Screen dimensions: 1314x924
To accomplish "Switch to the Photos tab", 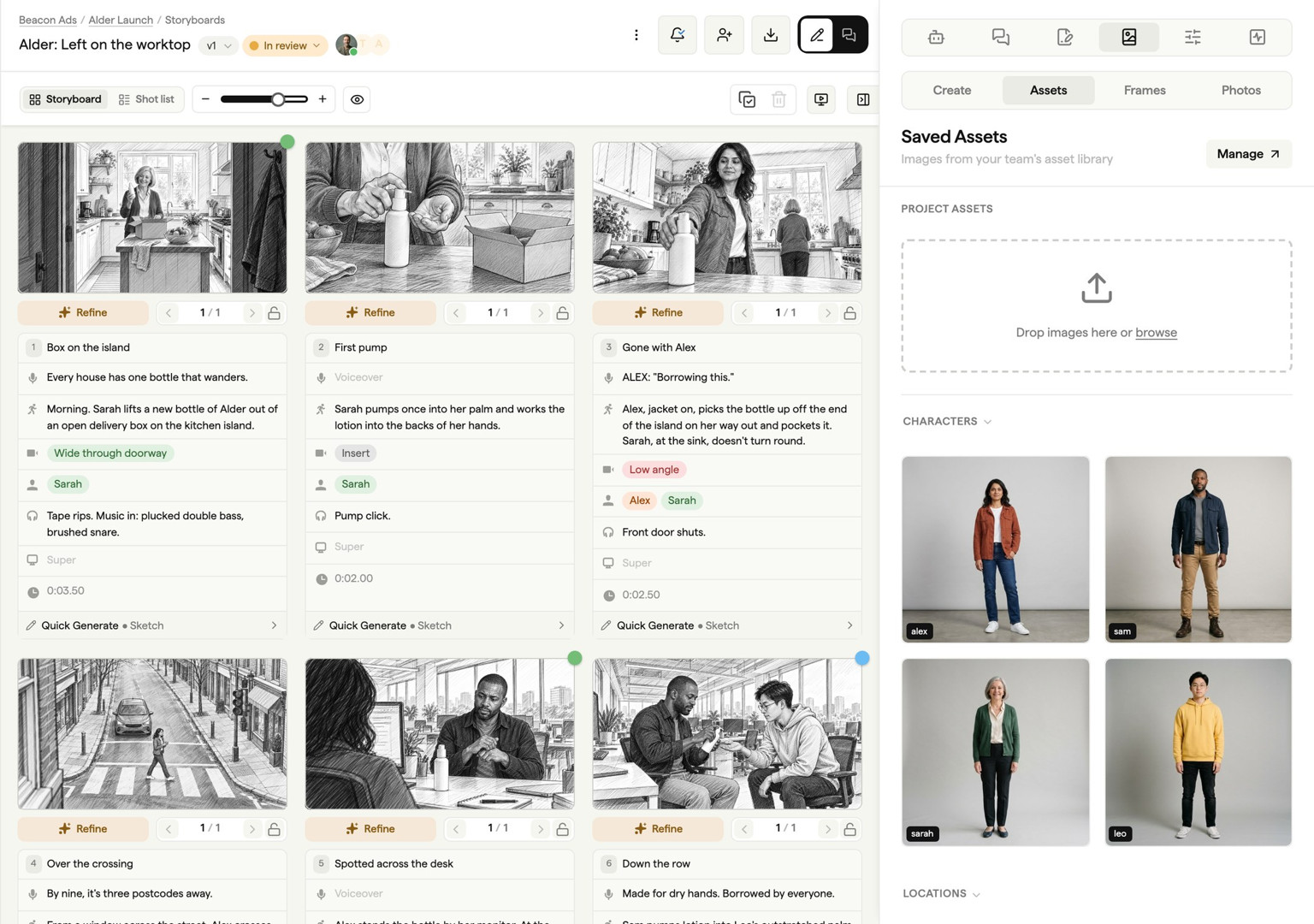I will click(1240, 90).
